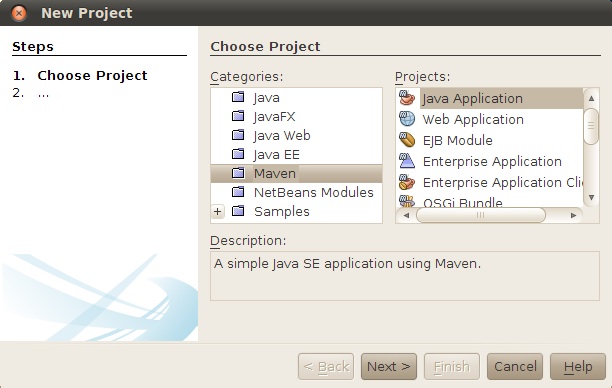
Task: Click the Java Web folder icon
Action: [x=238, y=135]
